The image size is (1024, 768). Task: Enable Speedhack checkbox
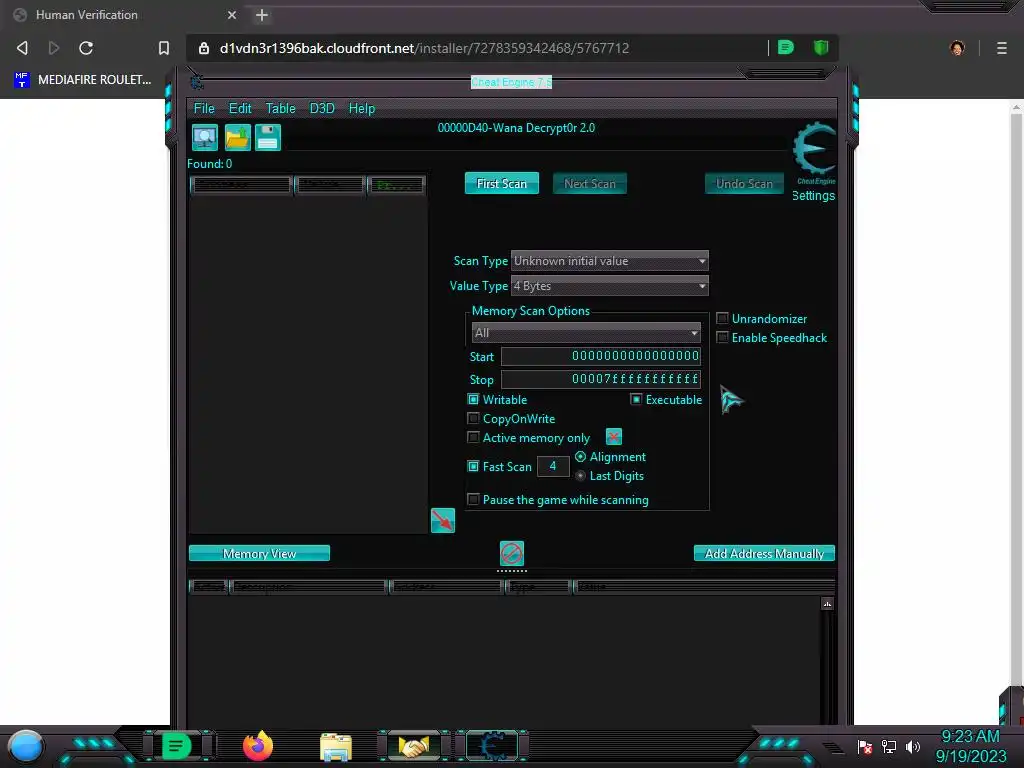point(722,338)
